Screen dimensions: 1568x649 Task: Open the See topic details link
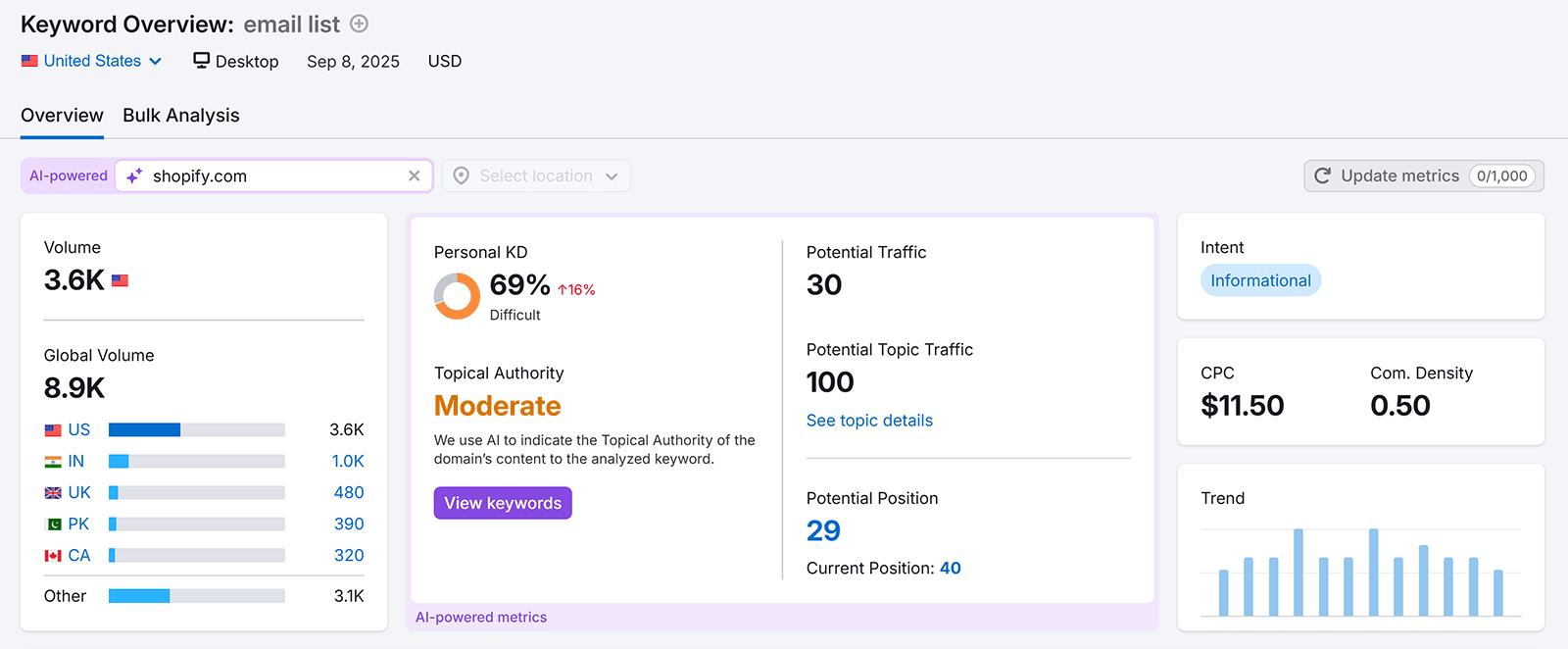[868, 420]
